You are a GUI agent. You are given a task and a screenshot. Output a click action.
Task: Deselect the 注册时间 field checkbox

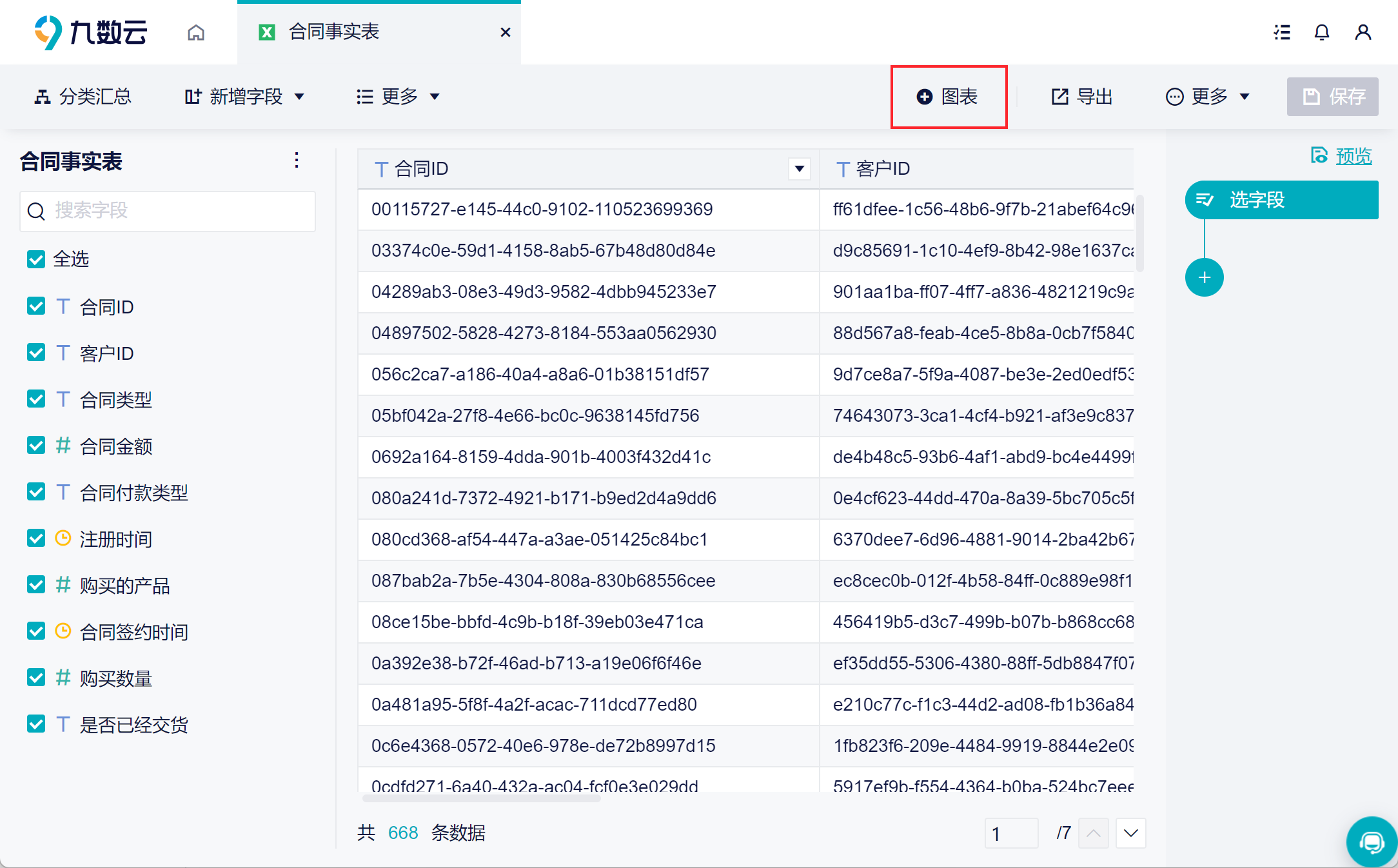click(36, 538)
